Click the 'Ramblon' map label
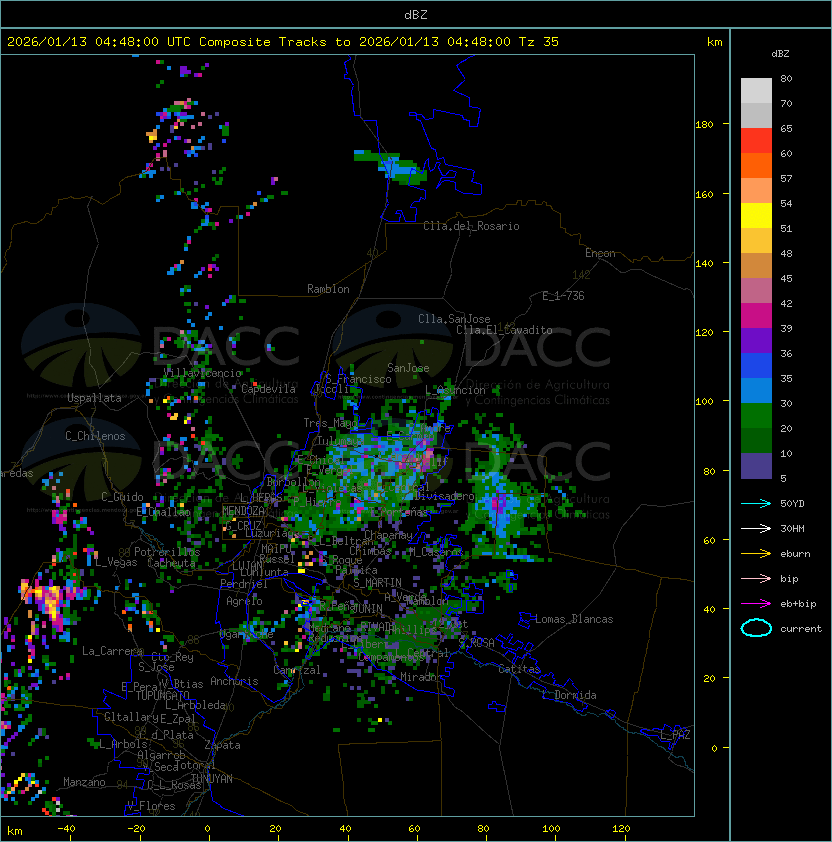Image resolution: width=832 pixels, height=842 pixels. click(x=328, y=289)
